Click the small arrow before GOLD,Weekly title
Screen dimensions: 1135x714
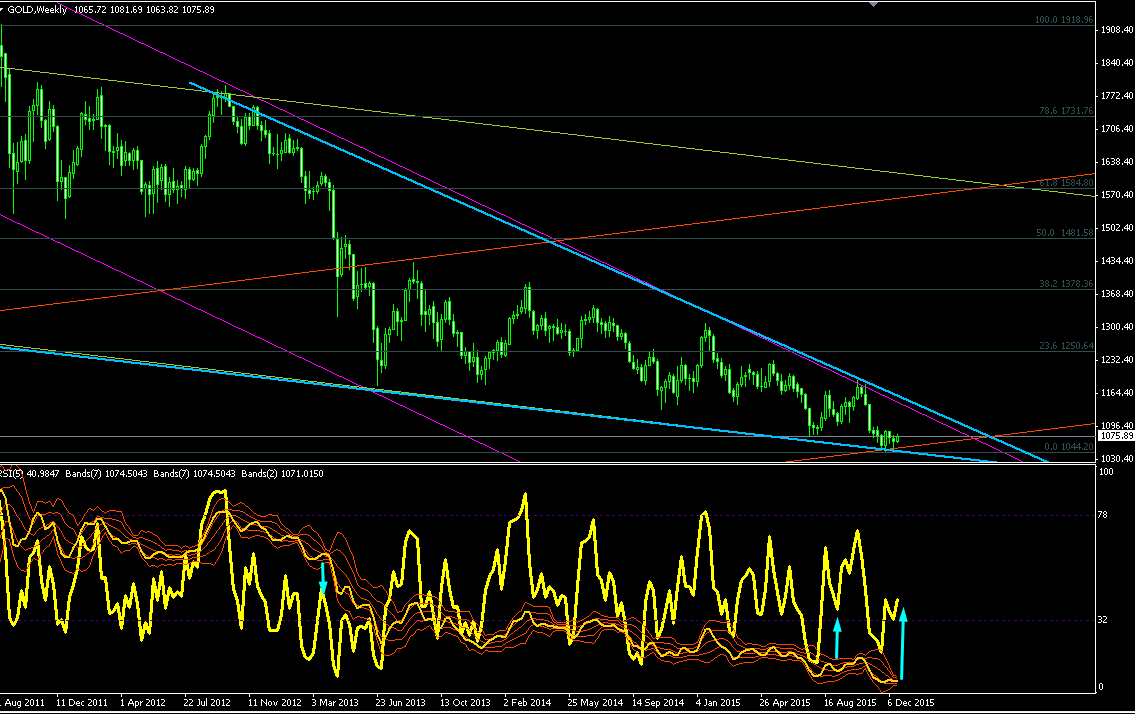[2, 9]
